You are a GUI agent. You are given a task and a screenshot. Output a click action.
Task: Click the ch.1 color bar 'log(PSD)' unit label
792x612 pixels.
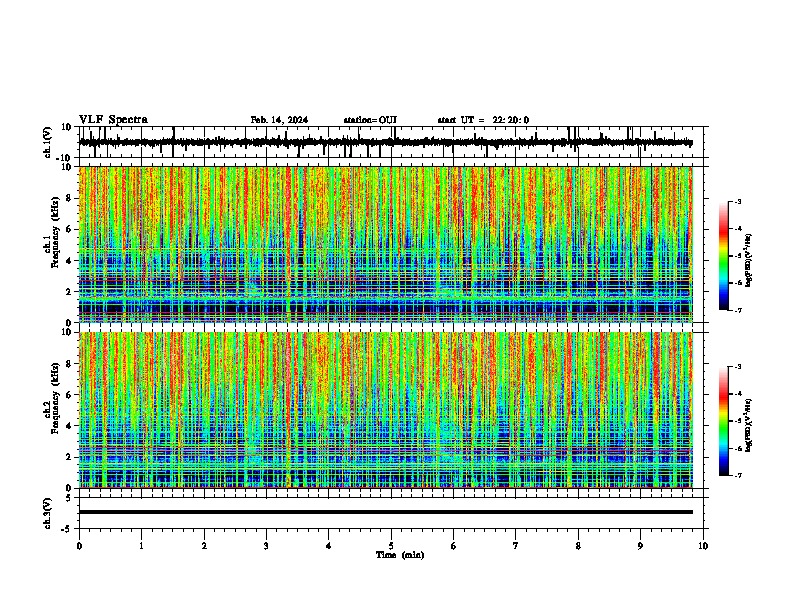748,261
